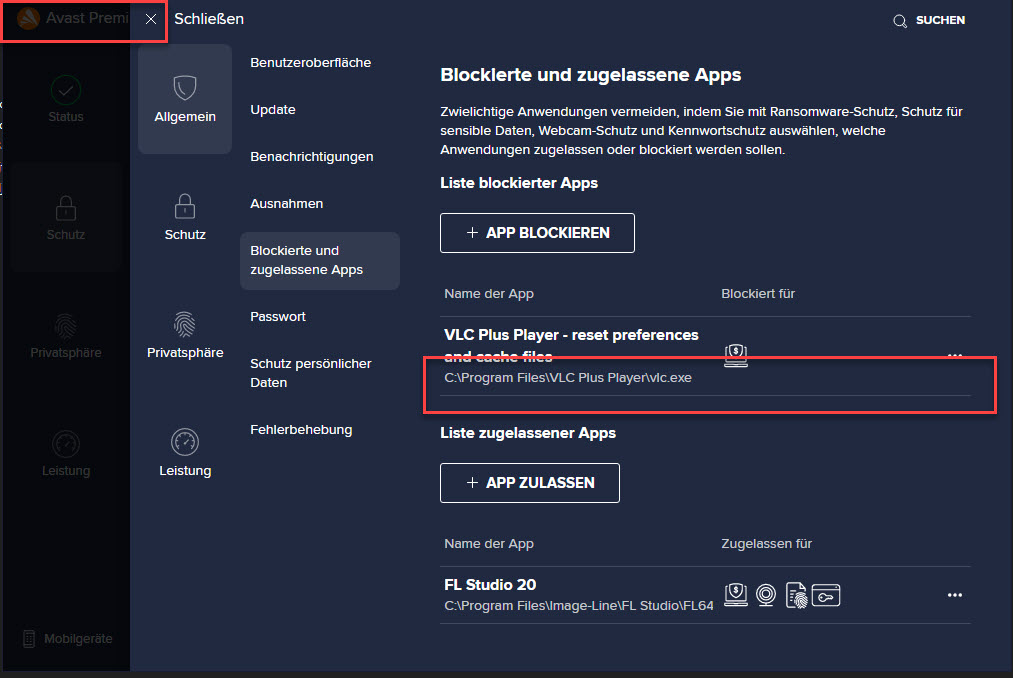Viewport: 1013px width, 678px height.
Task: Open Update settings
Action: point(273,110)
